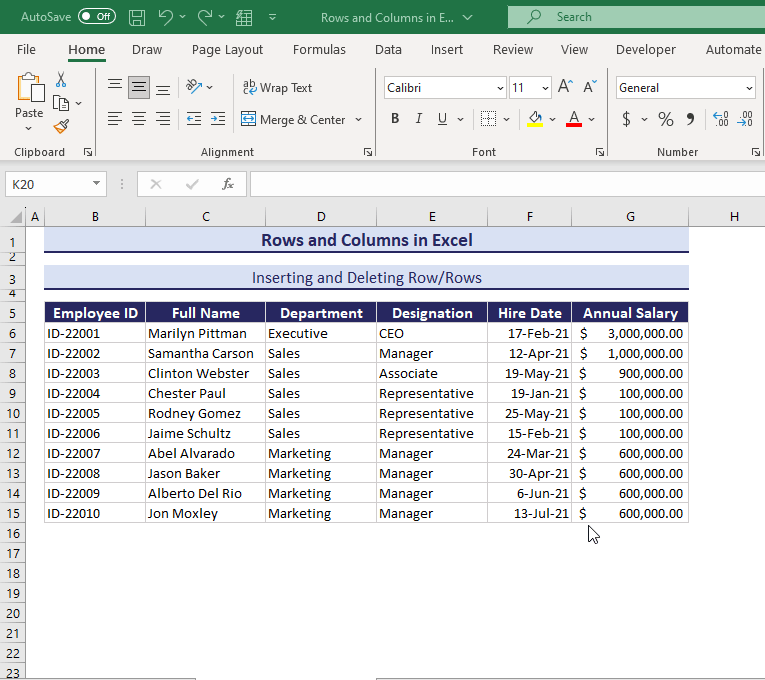
Task: Toggle Align Right
Action: pyautogui.click(x=163, y=119)
